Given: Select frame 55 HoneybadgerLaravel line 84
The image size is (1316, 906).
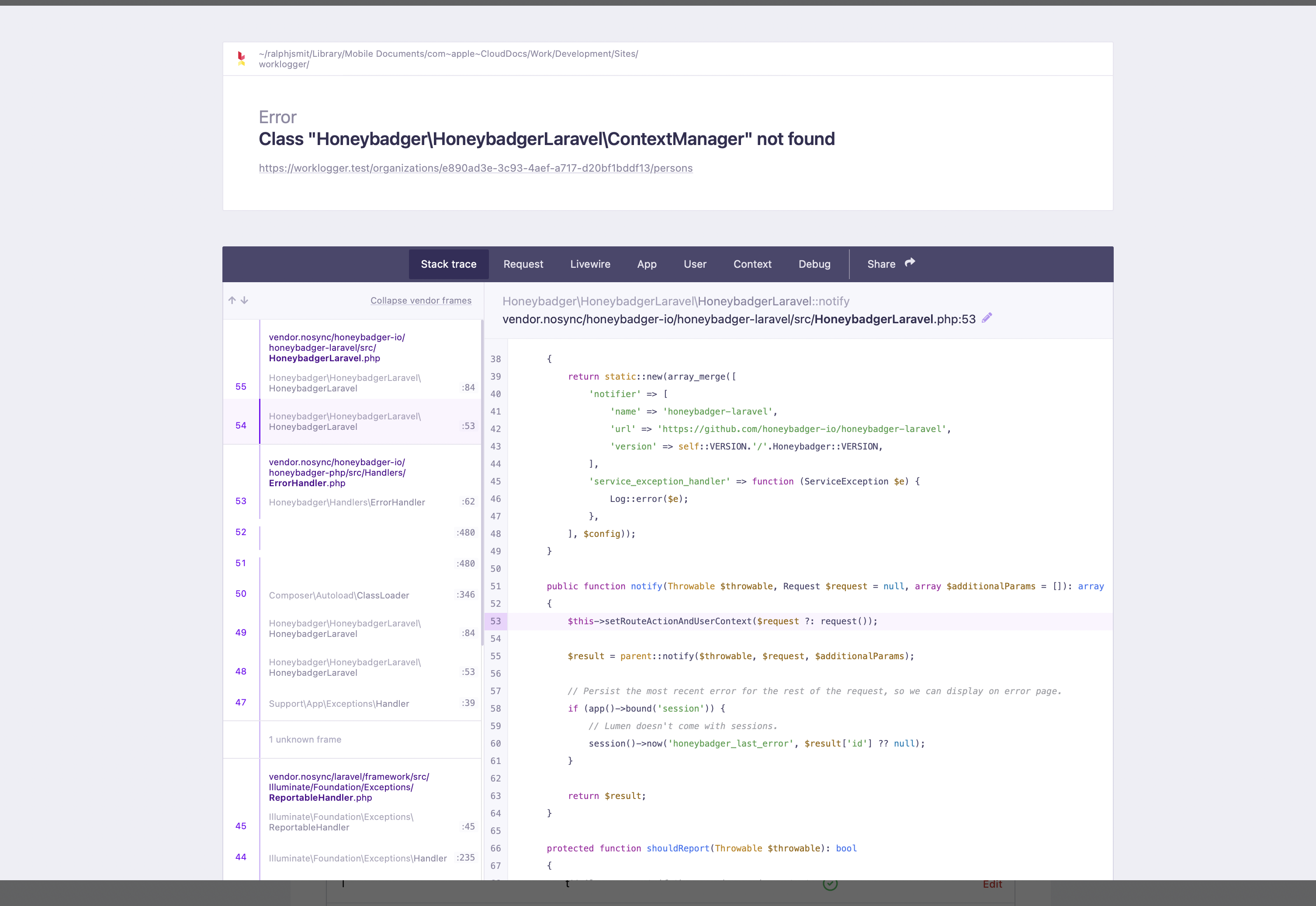Looking at the screenshot, I should (344, 383).
